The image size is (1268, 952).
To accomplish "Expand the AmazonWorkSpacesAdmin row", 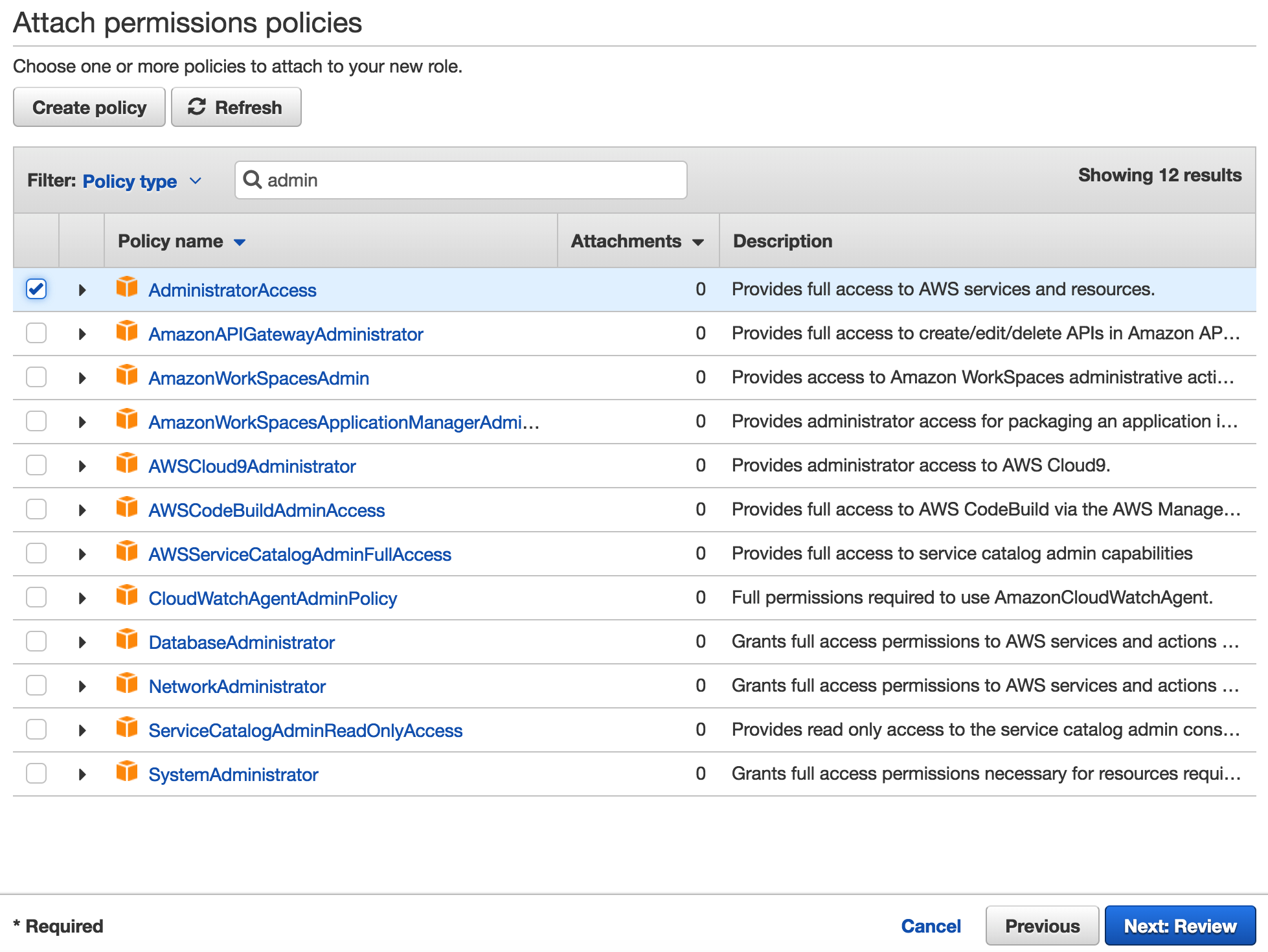I will [82, 378].
